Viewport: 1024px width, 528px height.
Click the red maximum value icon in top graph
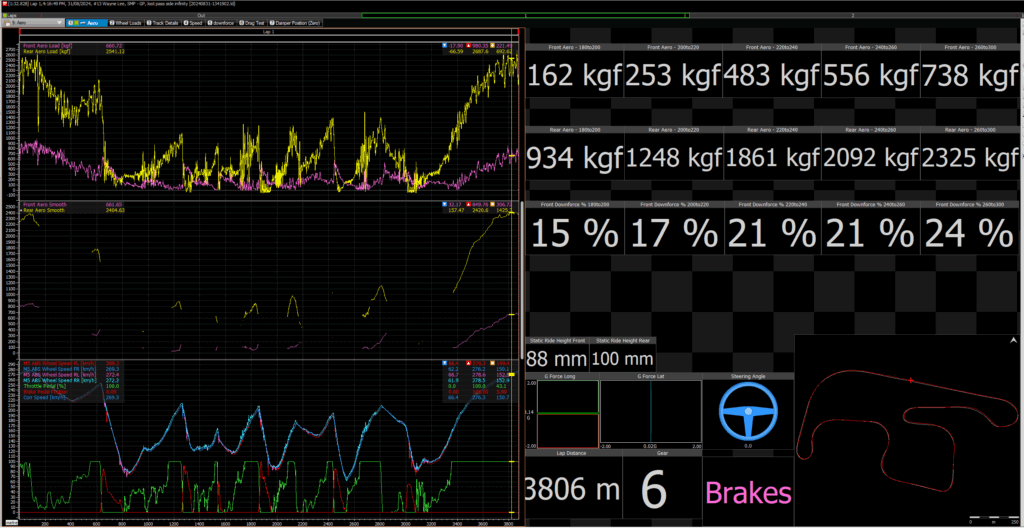point(467,45)
